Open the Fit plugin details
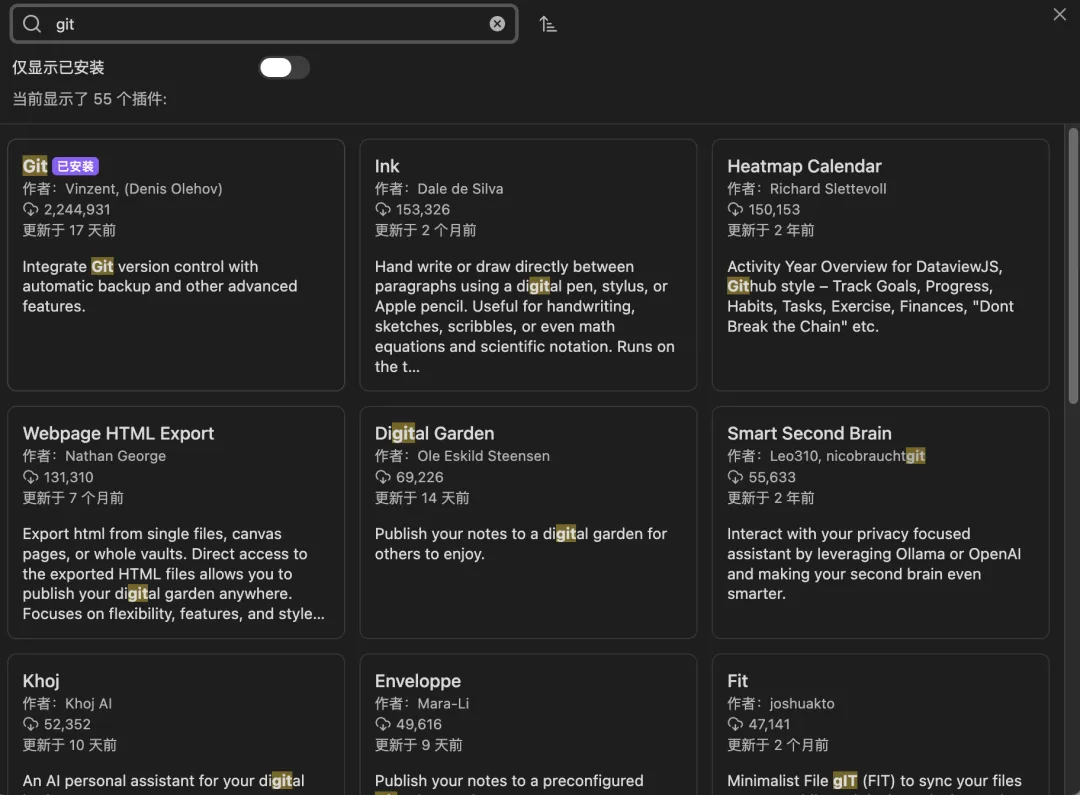The height and width of the screenshot is (795, 1080). pos(880,724)
